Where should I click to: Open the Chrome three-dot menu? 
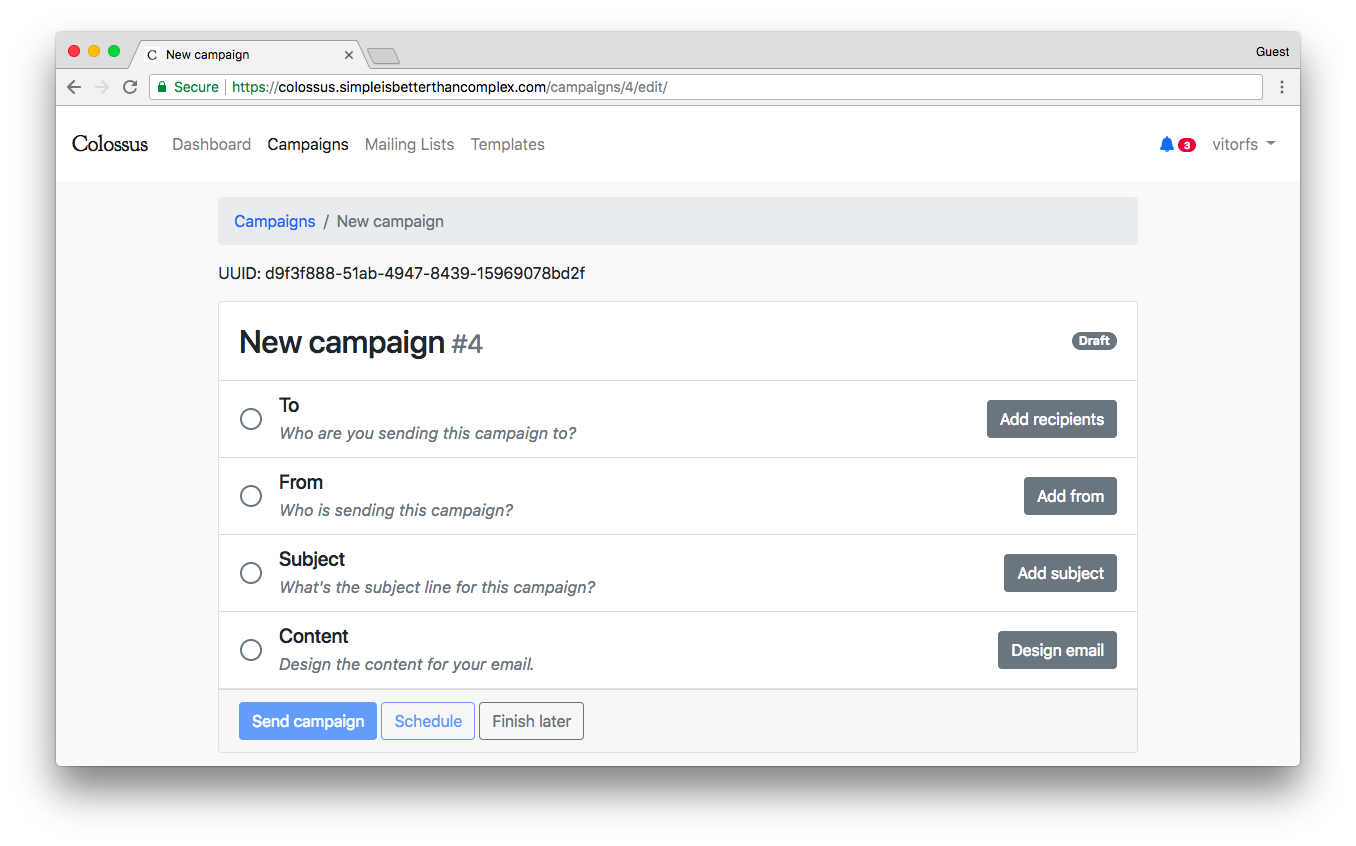(1281, 87)
